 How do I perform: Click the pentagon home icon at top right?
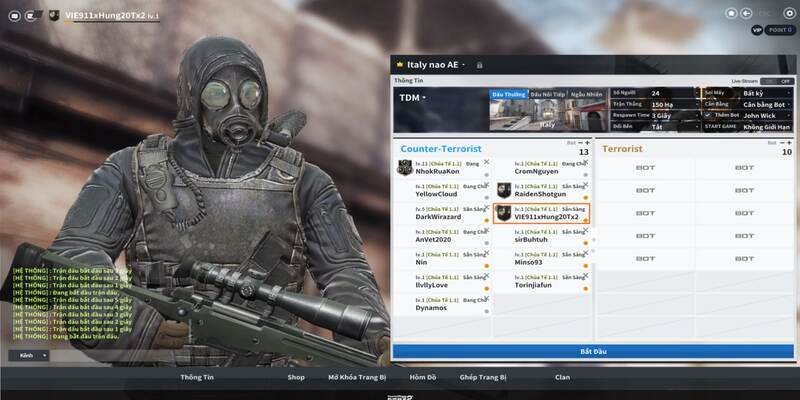click(x=732, y=13)
